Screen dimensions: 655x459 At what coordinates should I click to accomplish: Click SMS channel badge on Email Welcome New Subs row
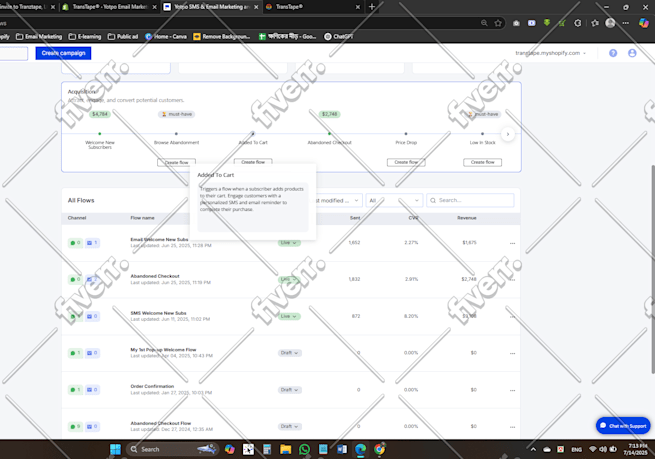tap(75, 243)
